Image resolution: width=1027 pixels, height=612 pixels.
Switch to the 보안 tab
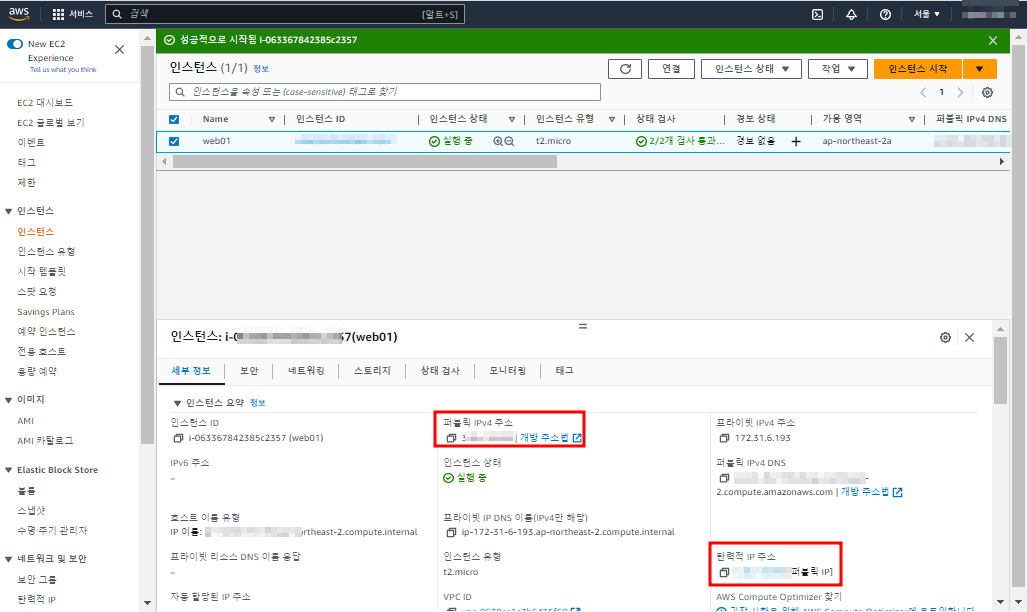pyautogui.click(x=249, y=371)
